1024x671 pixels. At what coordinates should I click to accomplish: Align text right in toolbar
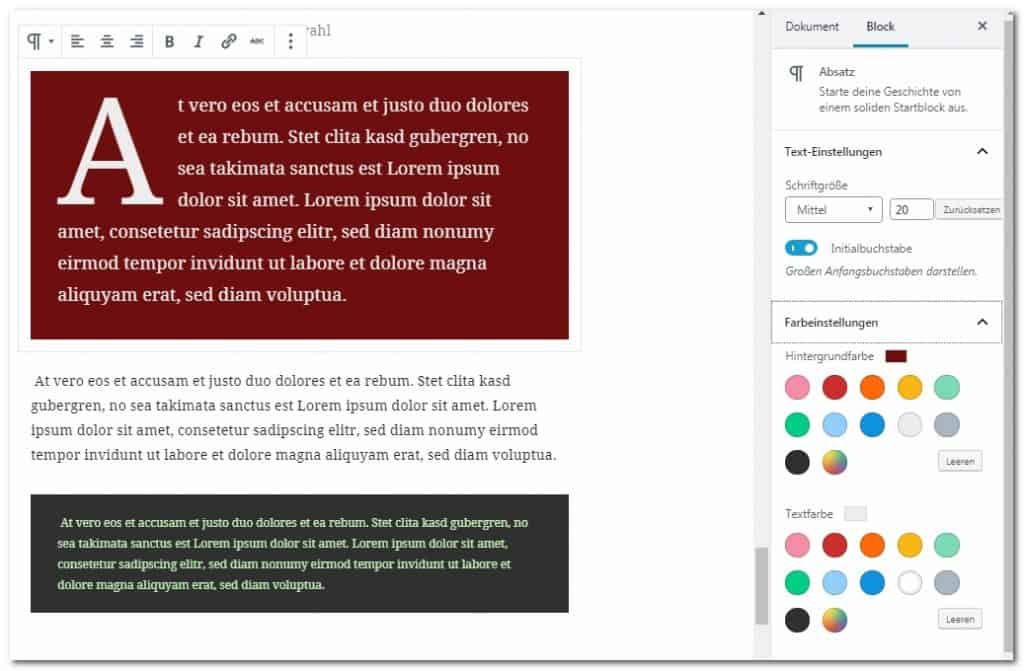click(x=136, y=42)
